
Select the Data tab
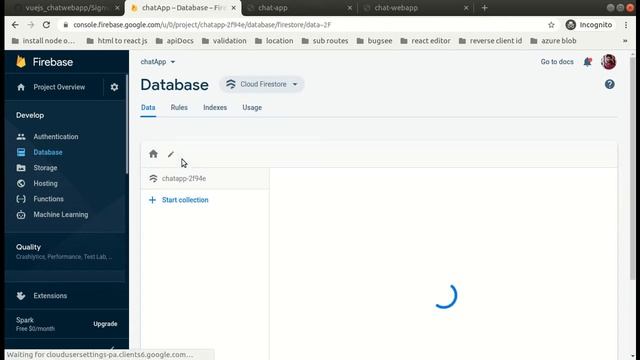(x=148, y=107)
